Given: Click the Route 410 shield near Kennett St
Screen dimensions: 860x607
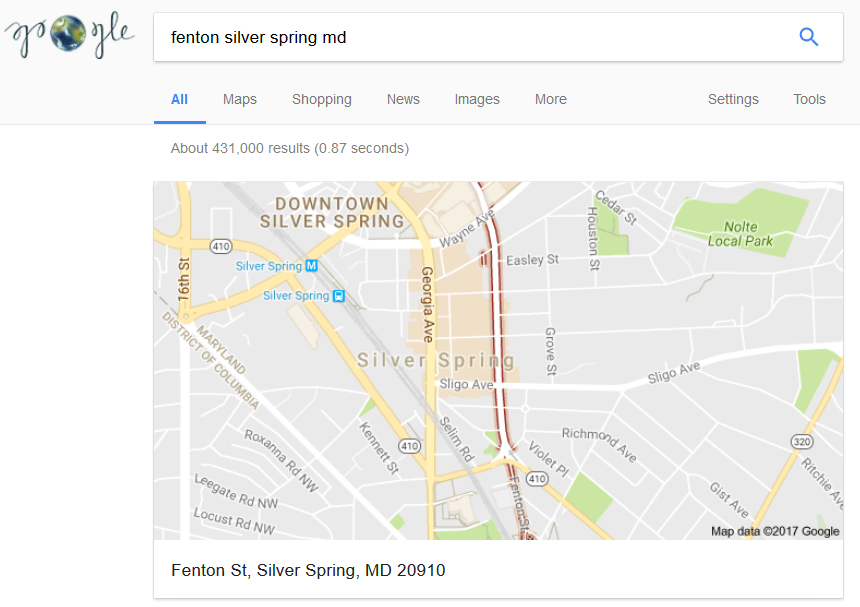Looking at the screenshot, I should (x=409, y=445).
